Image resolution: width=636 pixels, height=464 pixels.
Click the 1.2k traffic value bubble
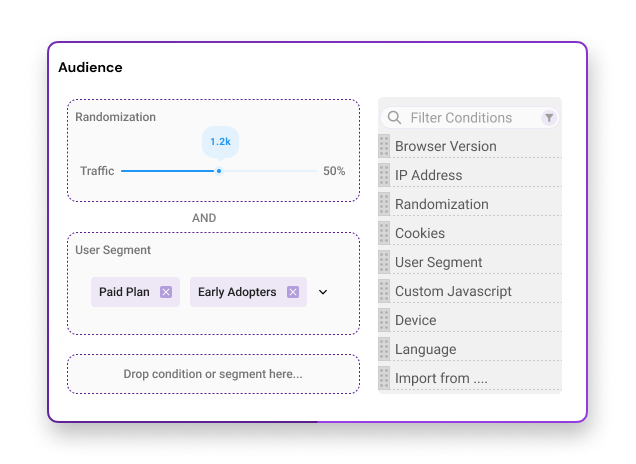pos(220,142)
